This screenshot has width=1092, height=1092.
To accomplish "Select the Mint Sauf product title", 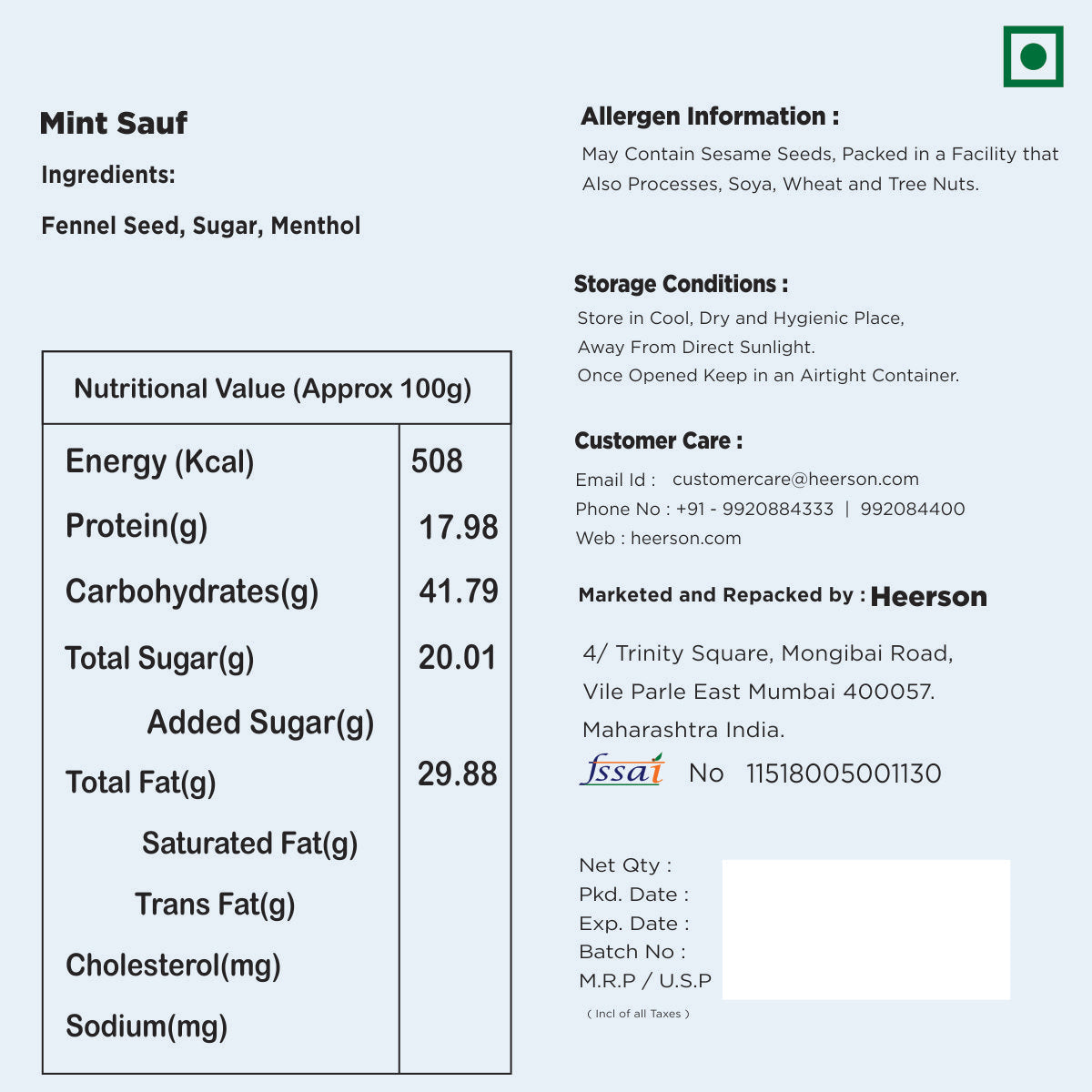I will 114,123.
